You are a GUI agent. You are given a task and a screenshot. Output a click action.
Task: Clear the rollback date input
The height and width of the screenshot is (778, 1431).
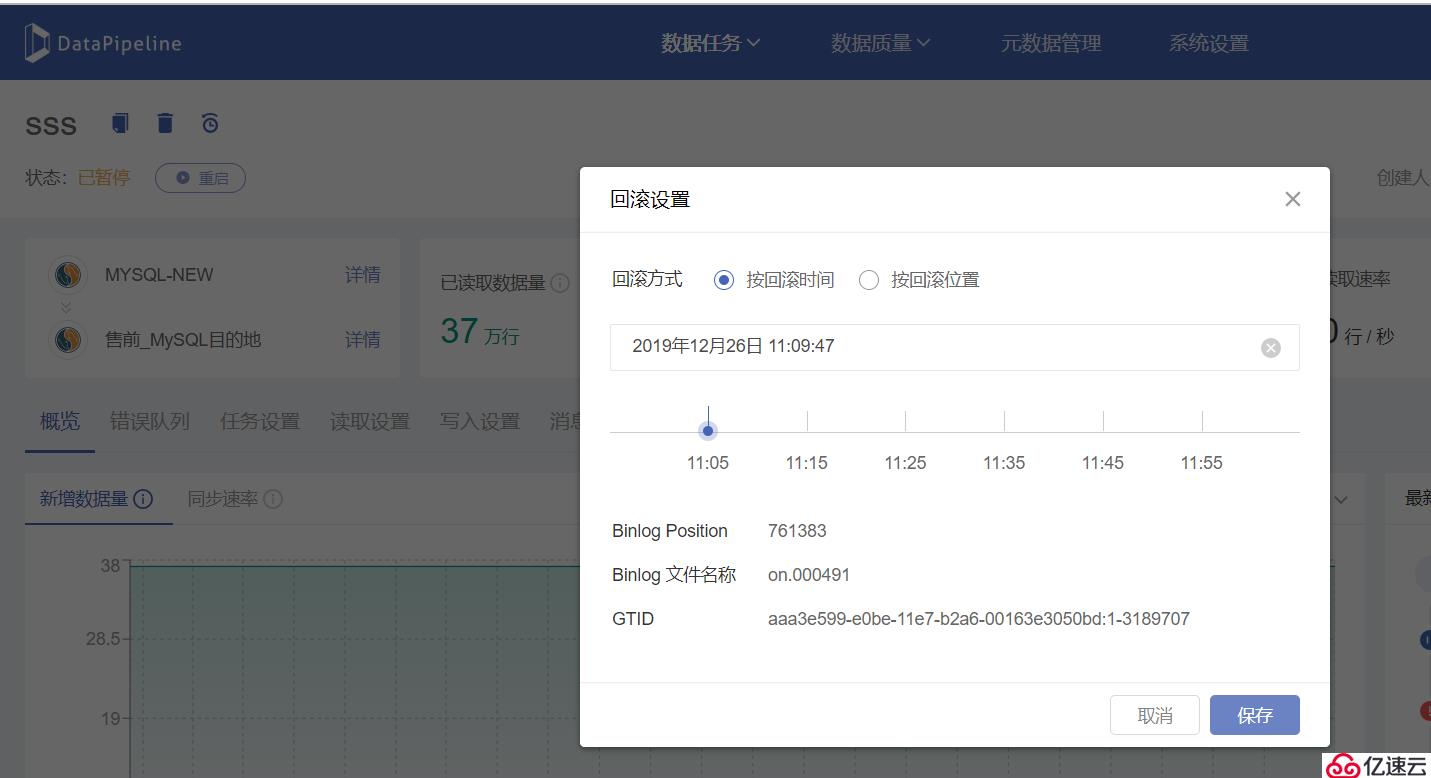(x=1271, y=347)
